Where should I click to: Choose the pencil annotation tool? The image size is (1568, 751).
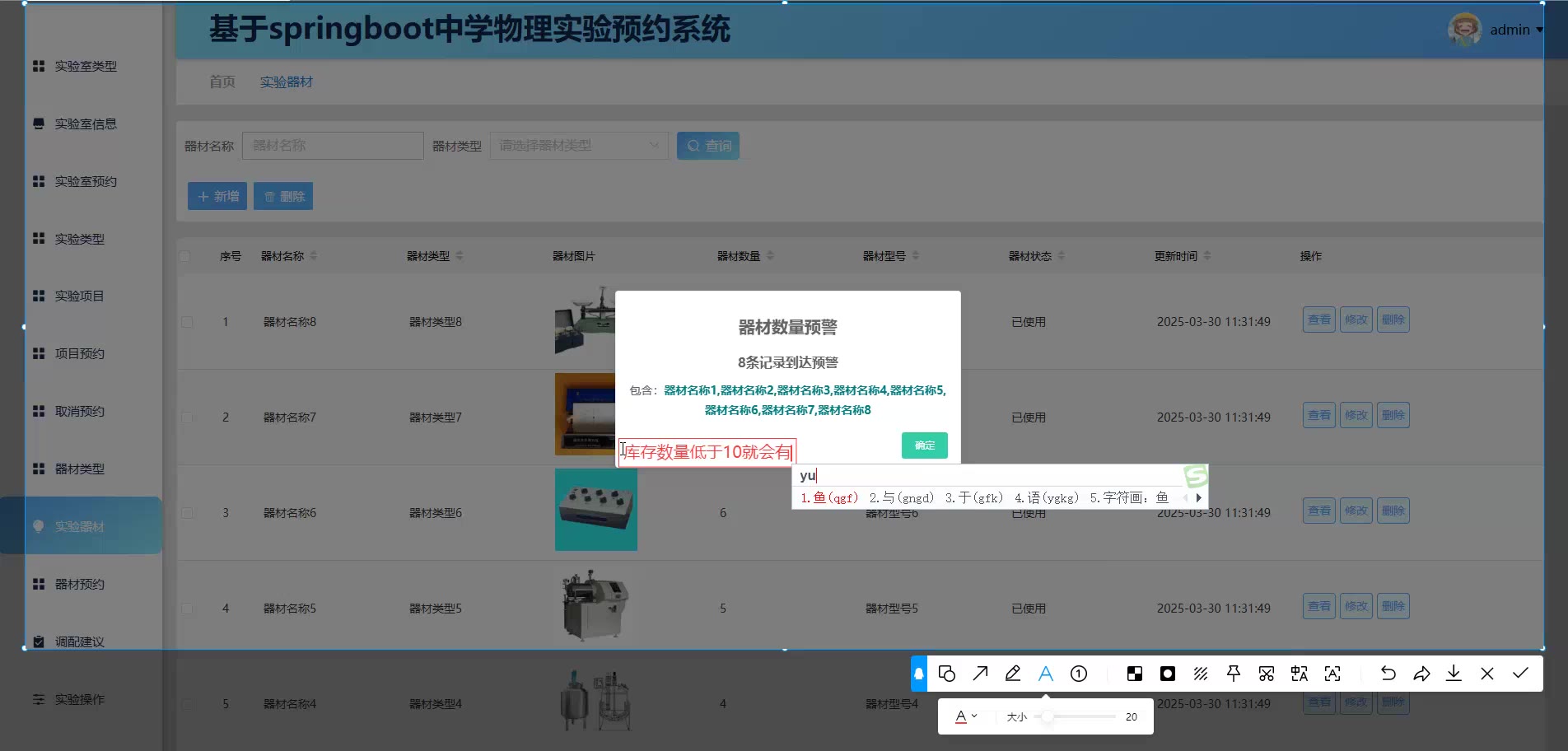pos(1013,674)
